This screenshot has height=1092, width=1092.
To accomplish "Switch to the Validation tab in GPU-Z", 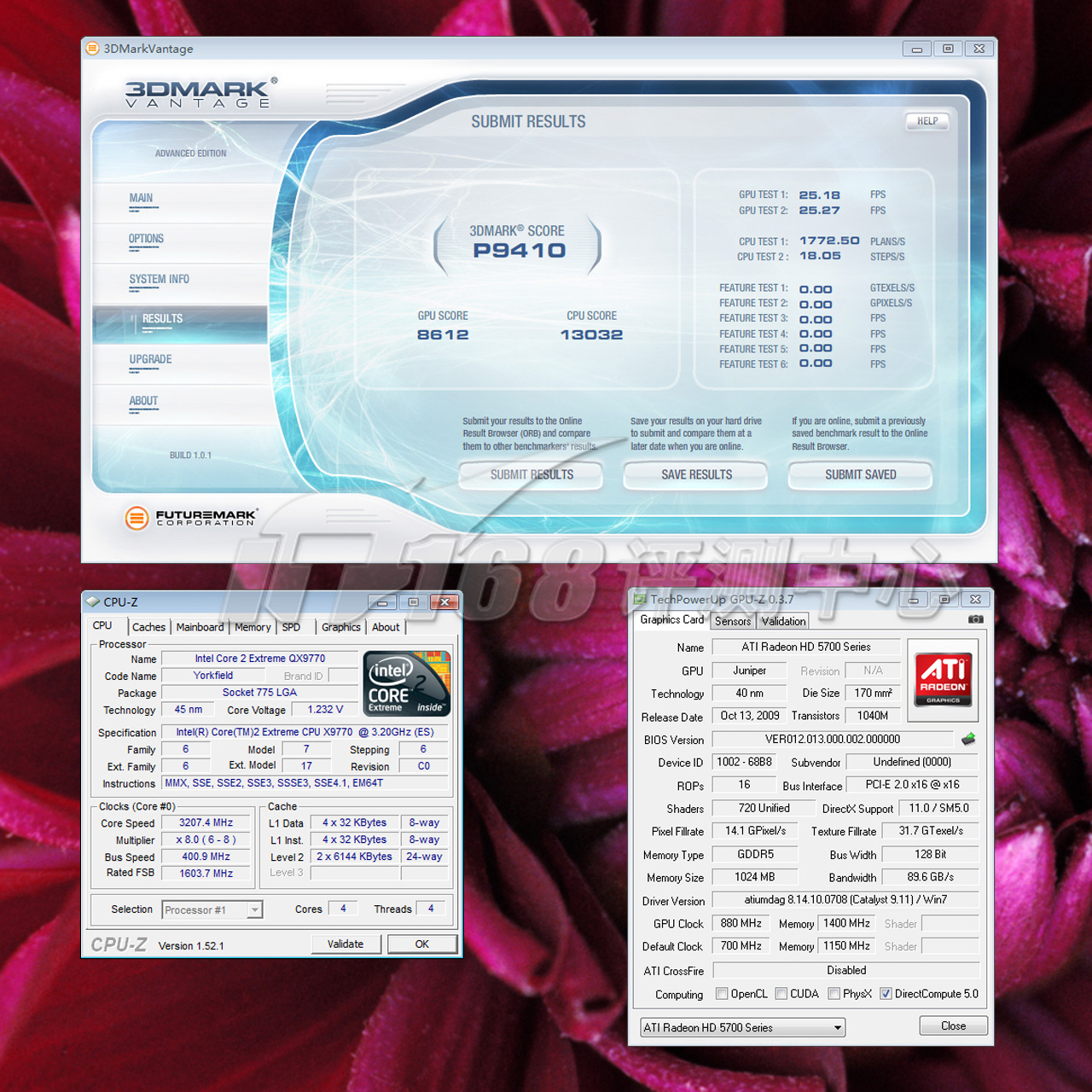I will coord(783,621).
